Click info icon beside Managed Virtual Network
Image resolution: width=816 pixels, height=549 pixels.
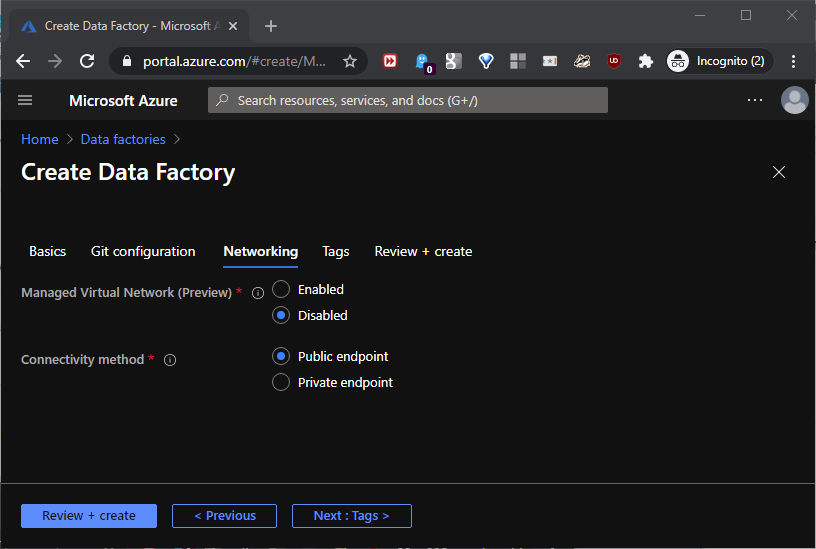tap(258, 293)
